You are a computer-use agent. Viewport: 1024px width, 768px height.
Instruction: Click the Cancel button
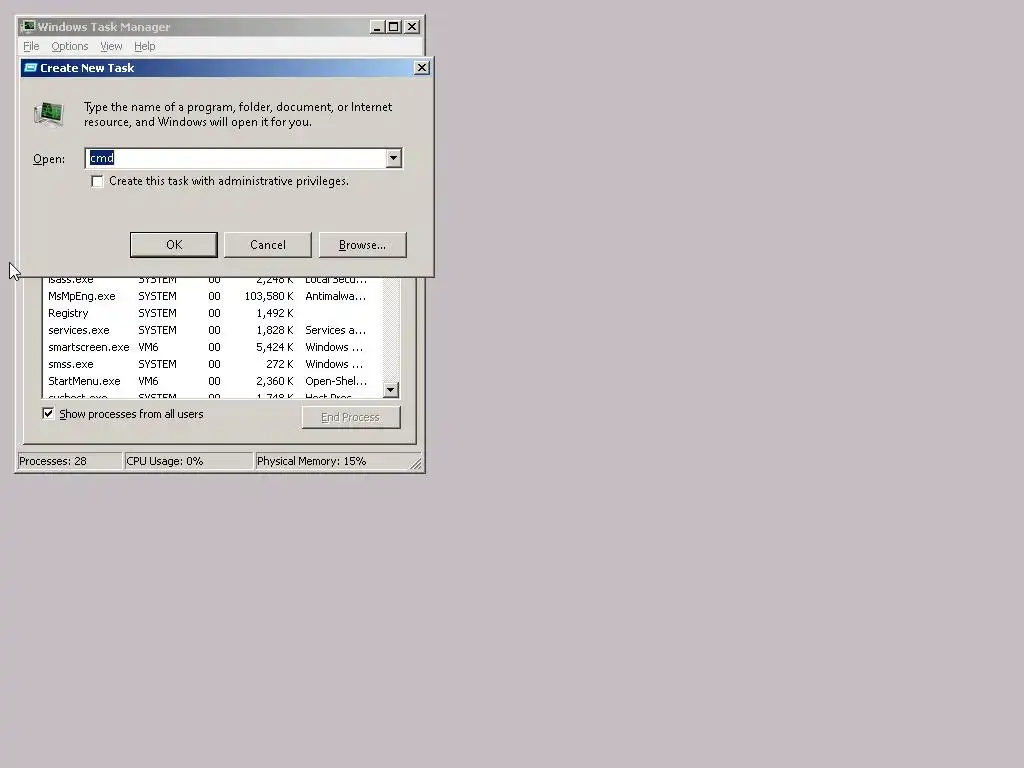[268, 245]
